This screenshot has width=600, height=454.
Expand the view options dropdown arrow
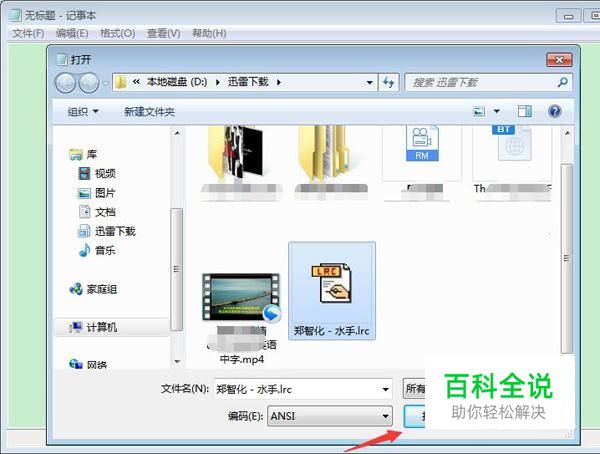point(497,111)
